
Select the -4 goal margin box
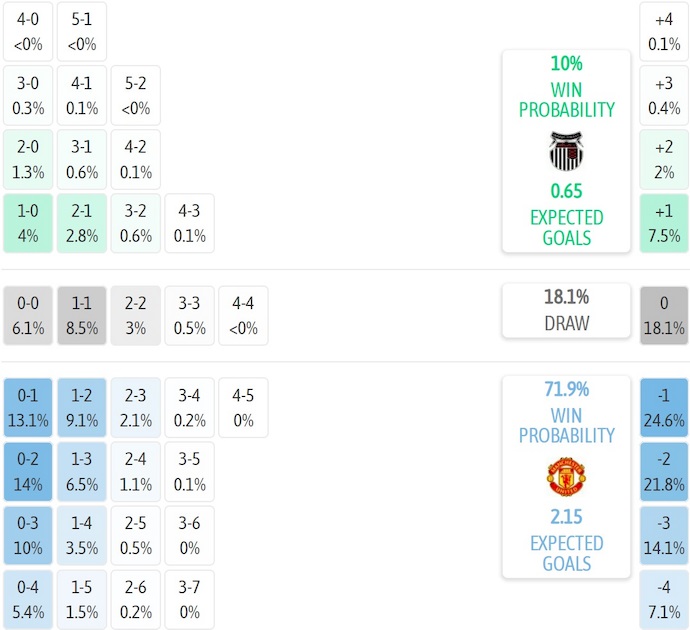[664, 599]
